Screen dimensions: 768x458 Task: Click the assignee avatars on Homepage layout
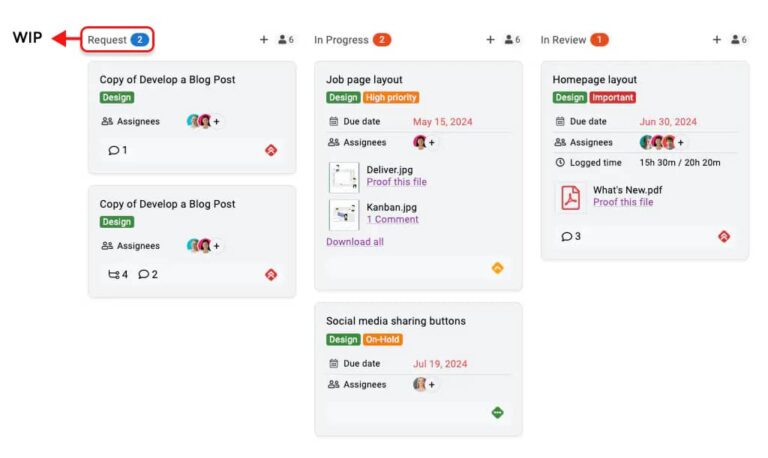(658, 142)
